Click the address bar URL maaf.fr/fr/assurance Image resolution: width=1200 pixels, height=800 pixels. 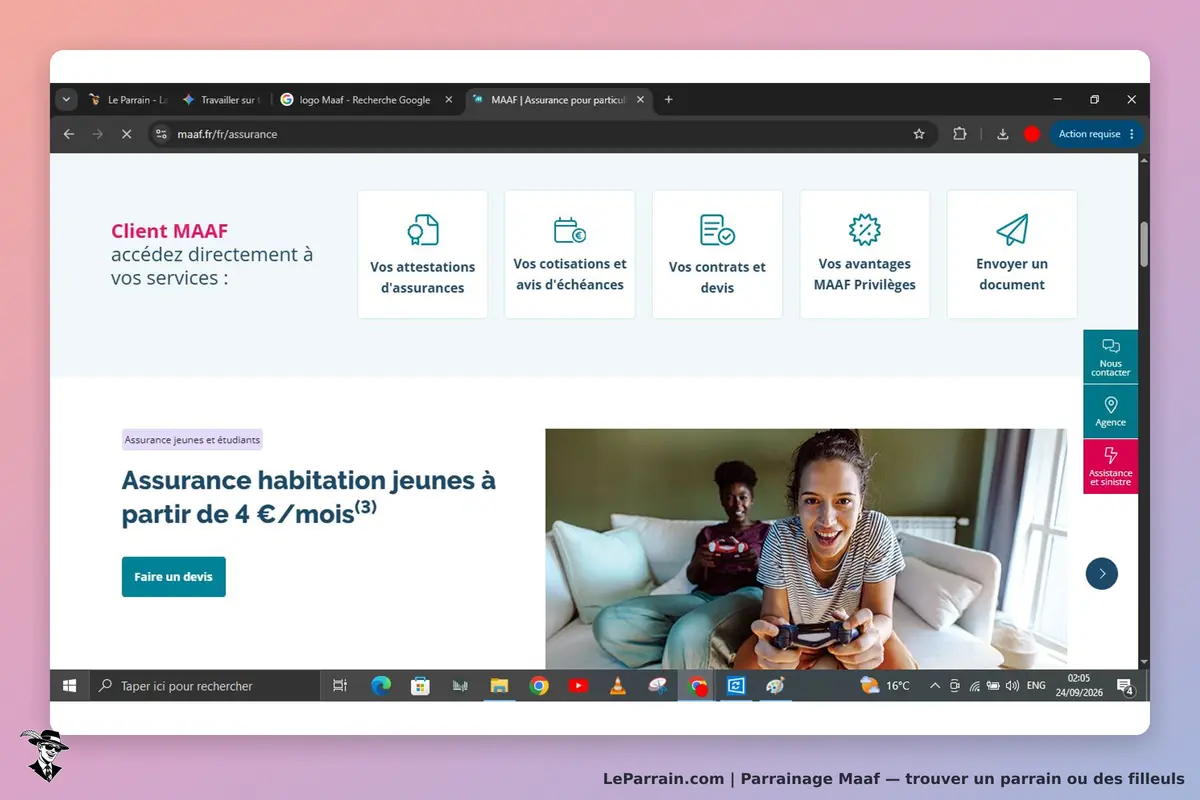227,134
